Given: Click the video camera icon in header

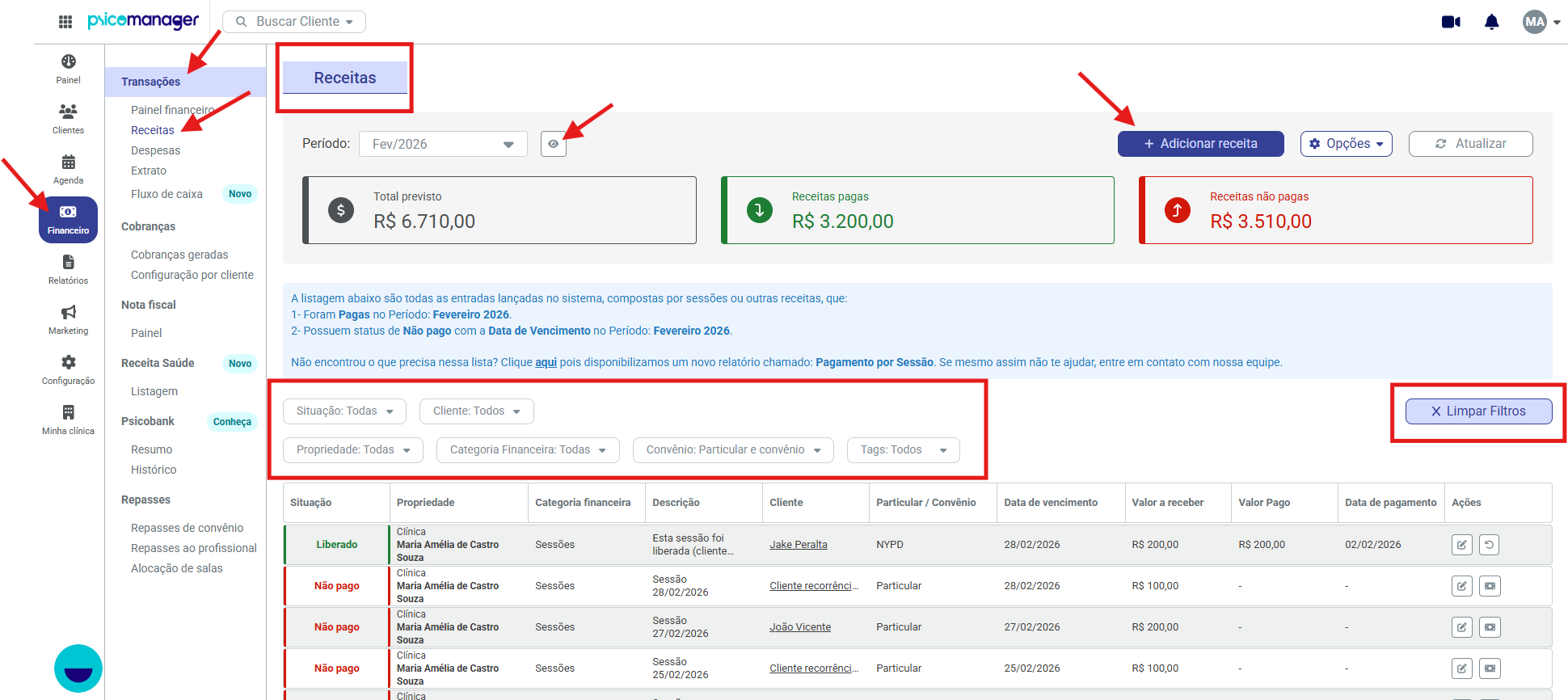Looking at the screenshot, I should (1451, 22).
